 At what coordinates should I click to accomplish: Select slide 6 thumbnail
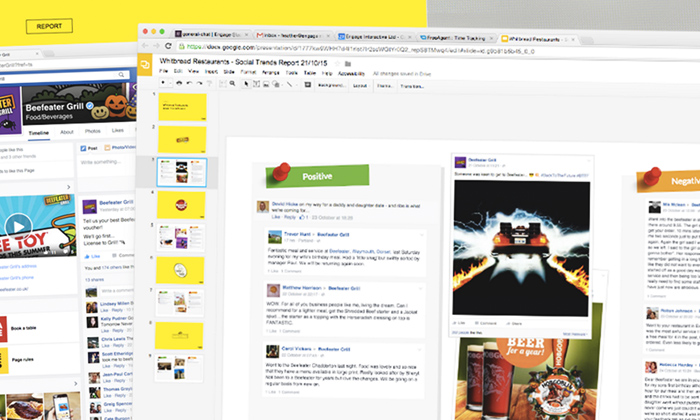(x=180, y=270)
